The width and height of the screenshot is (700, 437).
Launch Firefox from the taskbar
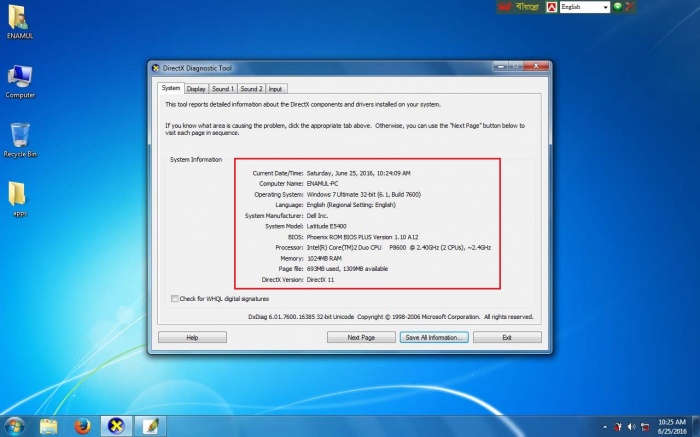(83, 426)
